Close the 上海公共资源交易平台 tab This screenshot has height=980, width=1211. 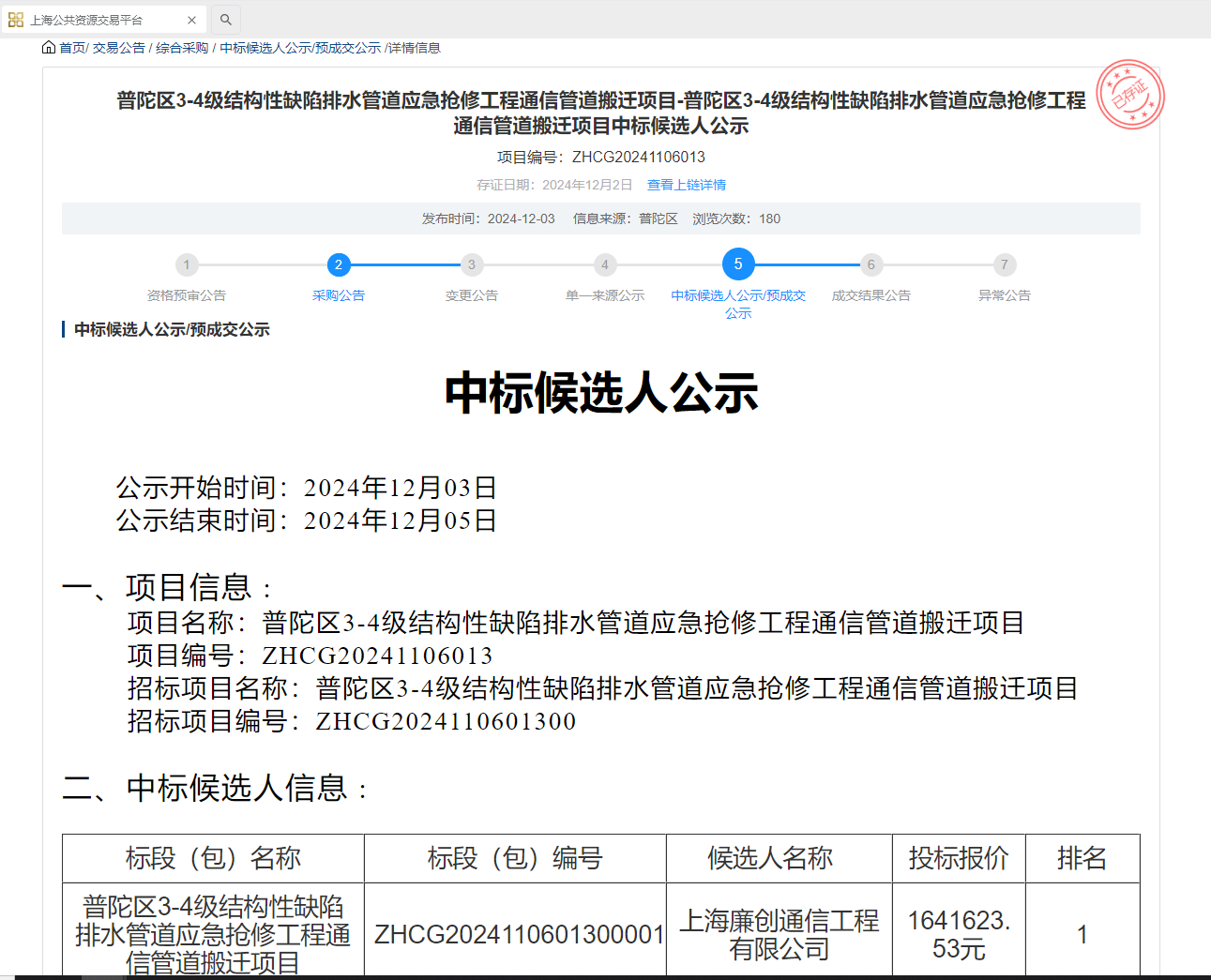click(191, 20)
